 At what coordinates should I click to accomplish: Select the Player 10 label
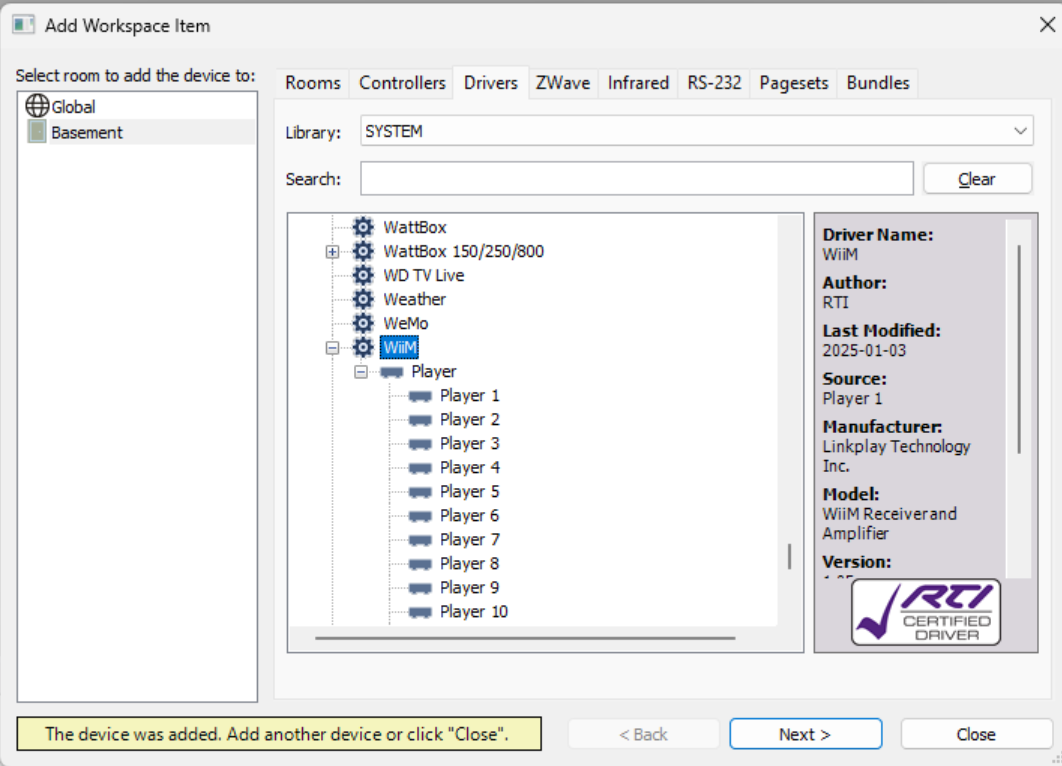473,612
